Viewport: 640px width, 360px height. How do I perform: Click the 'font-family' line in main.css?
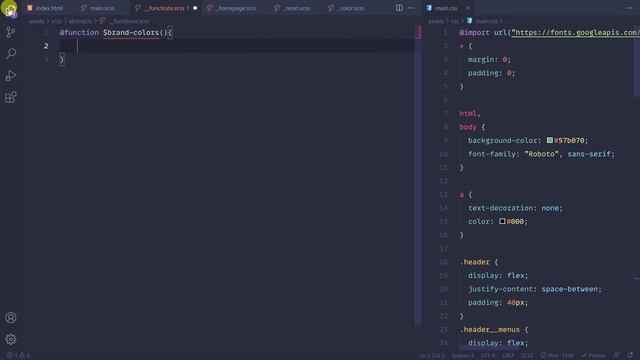coord(541,154)
